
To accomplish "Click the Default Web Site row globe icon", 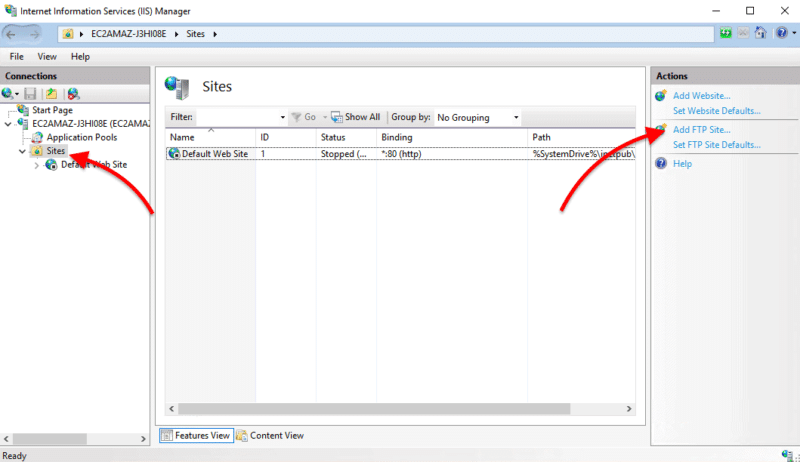I will point(174,153).
